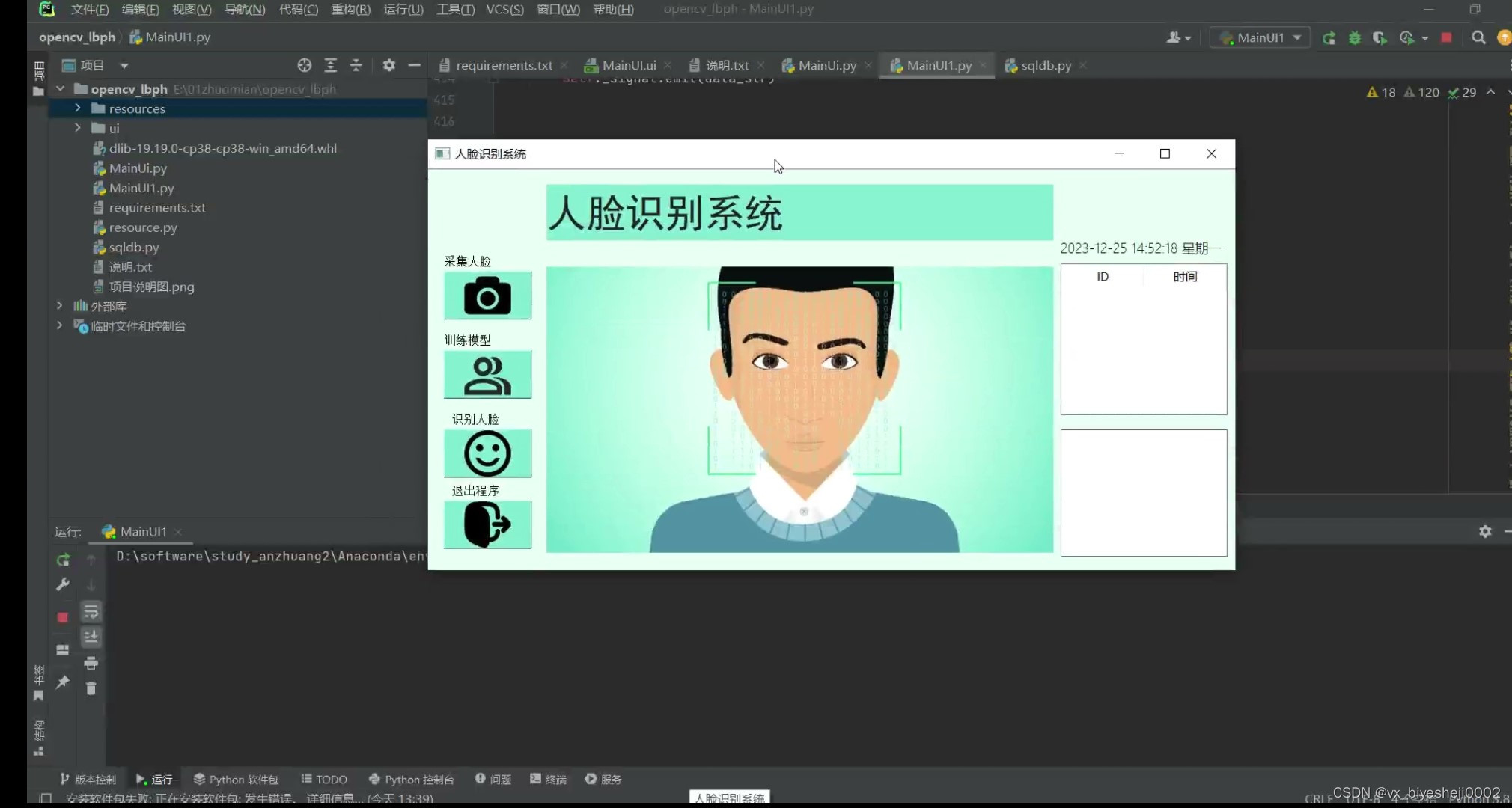Click the smiley face recognition icon (识别人脸)
This screenshot has width=1512, height=808.
pyautogui.click(x=487, y=453)
